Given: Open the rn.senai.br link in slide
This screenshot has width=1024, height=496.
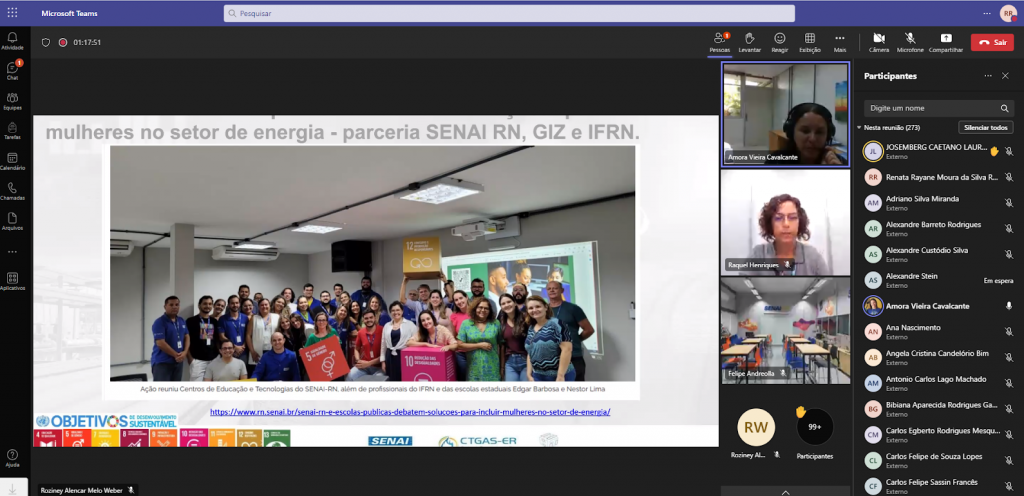Looking at the screenshot, I should click(x=410, y=412).
